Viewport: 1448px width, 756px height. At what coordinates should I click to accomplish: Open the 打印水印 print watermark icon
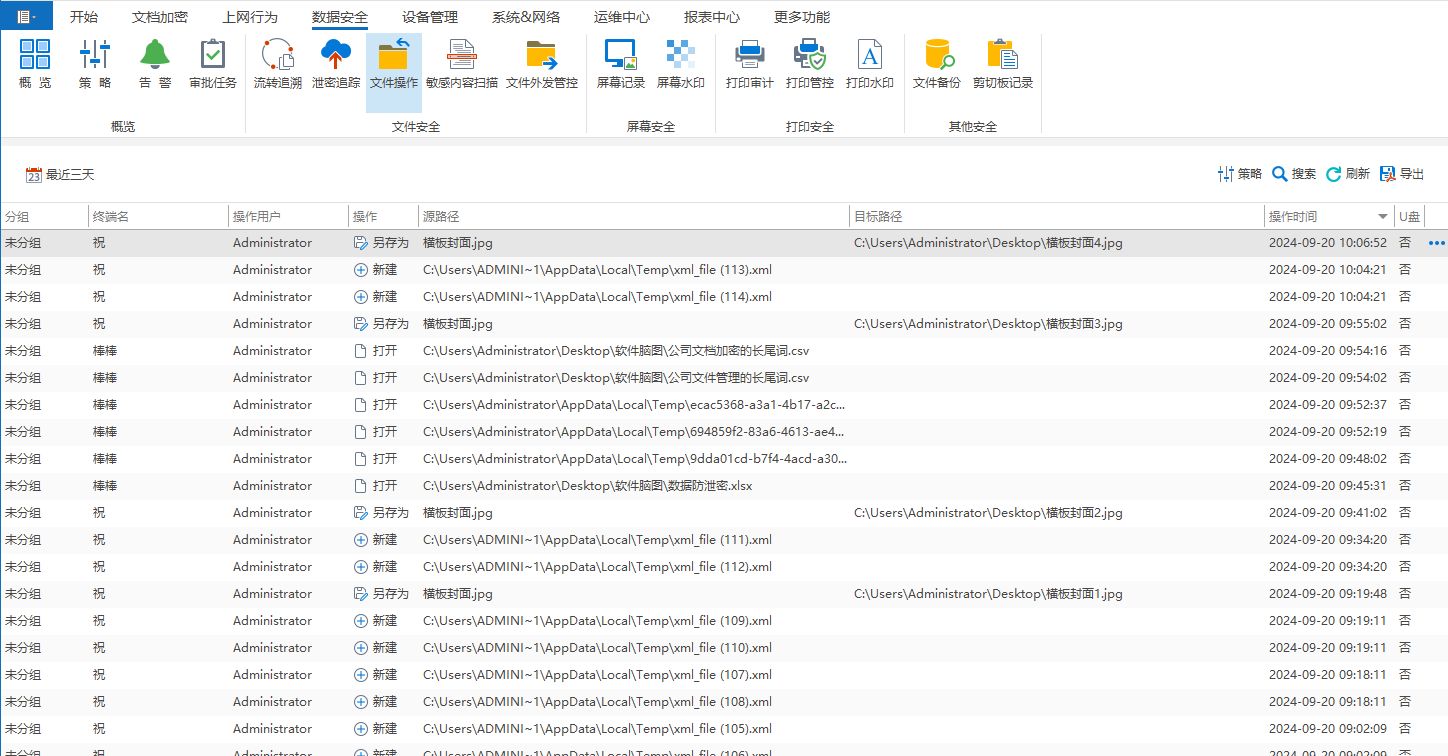[x=869, y=65]
